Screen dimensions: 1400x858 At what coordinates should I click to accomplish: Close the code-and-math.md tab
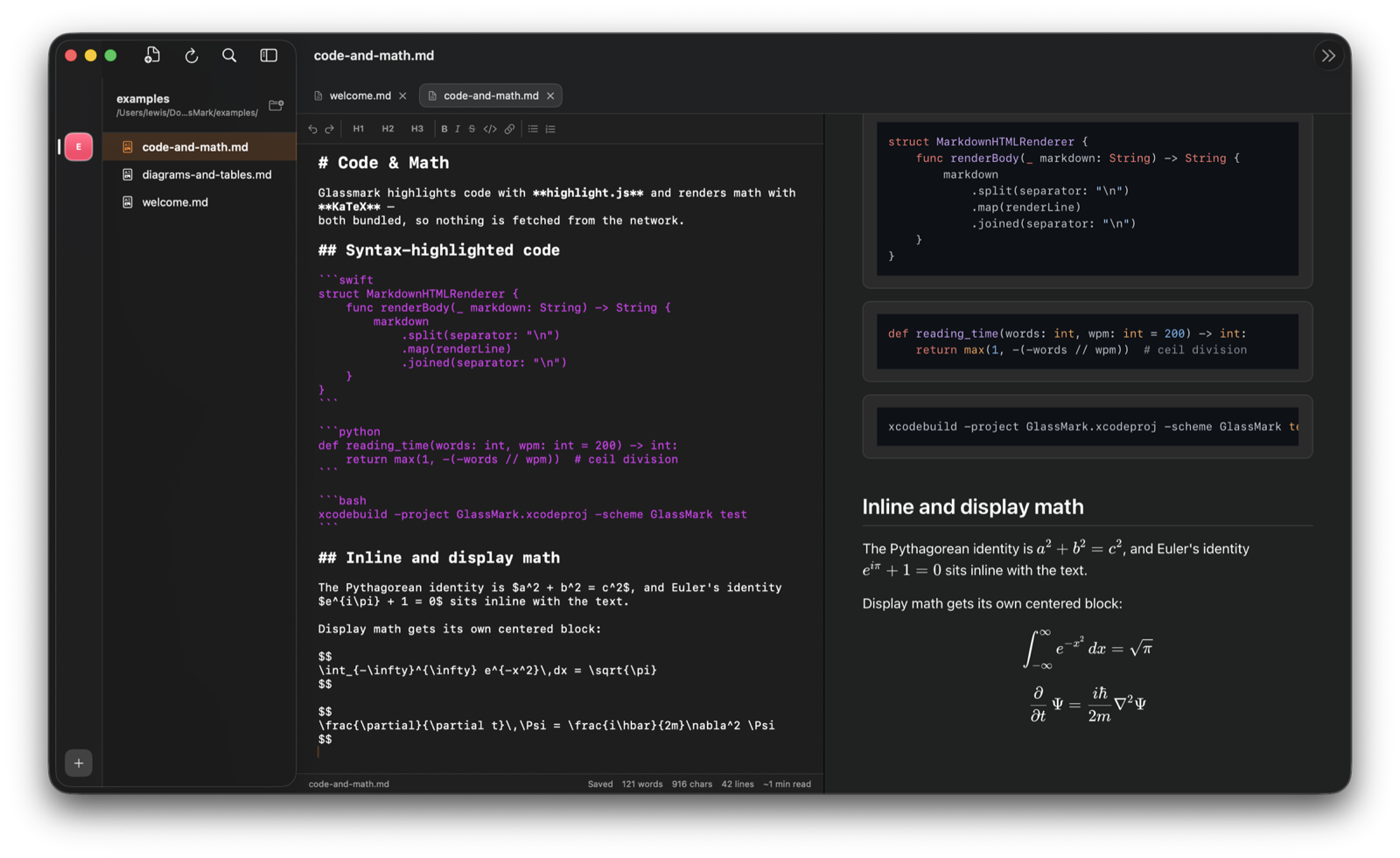coord(550,95)
